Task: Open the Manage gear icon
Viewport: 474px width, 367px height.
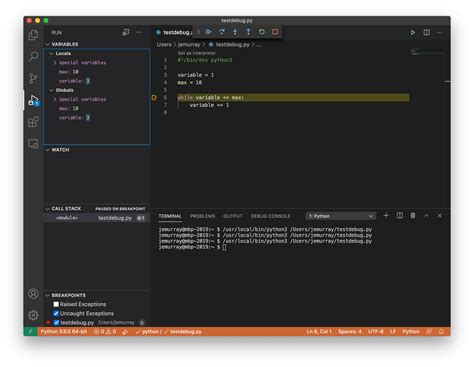Action: tap(33, 315)
